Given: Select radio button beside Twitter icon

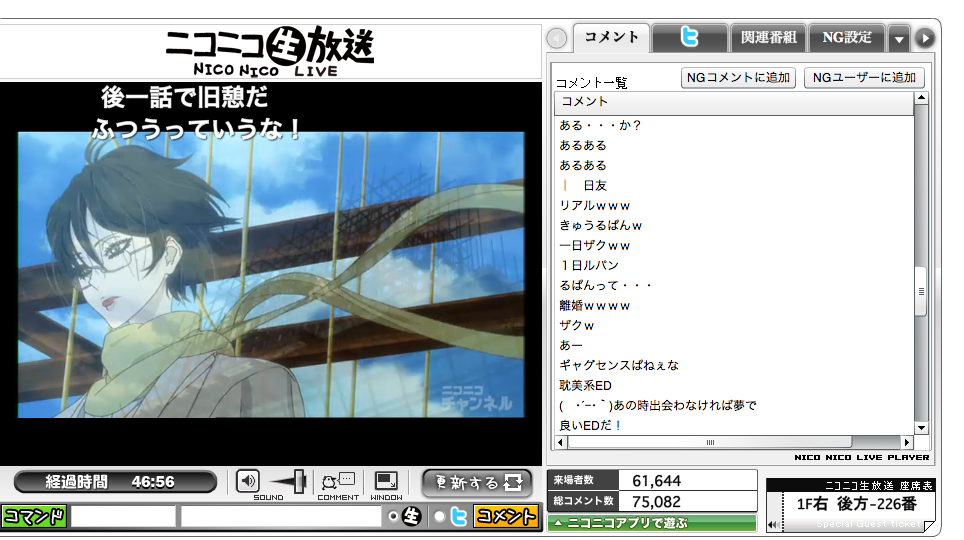Looking at the screenshot, I should (x=439, y=517).
